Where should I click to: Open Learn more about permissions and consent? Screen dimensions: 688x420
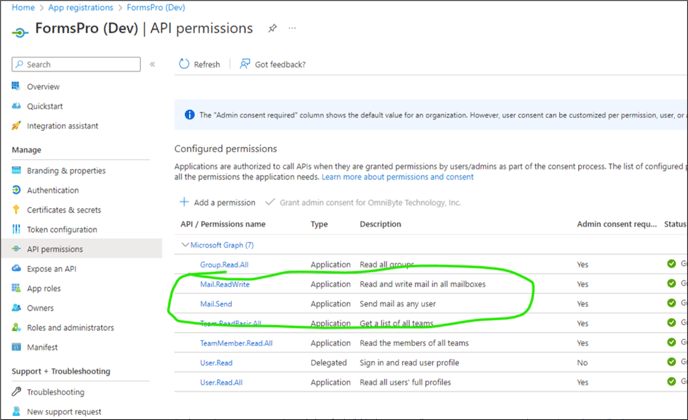[x=398, y=177]
